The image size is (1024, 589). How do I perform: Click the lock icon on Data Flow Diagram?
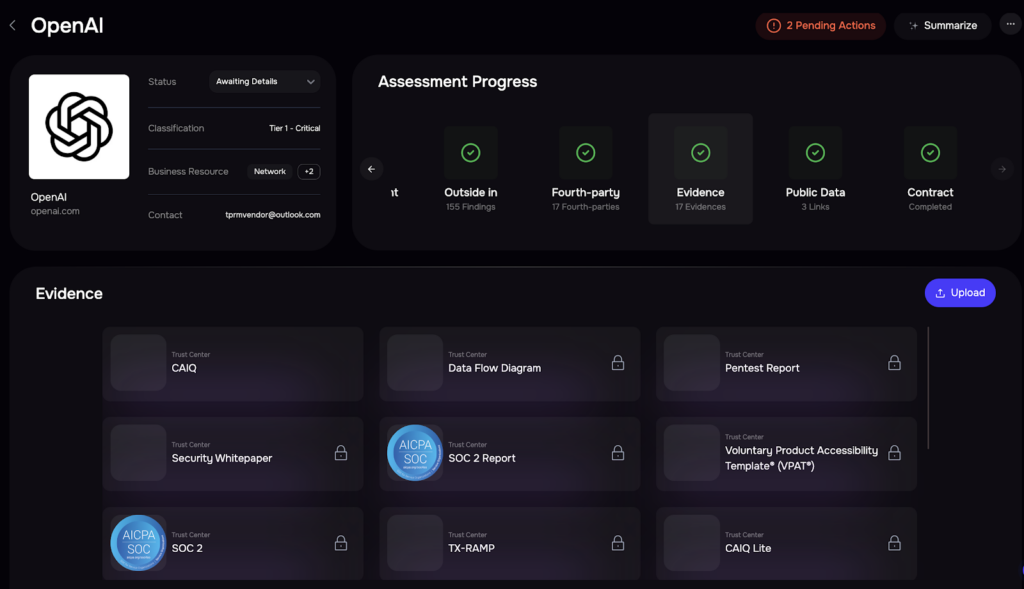(x=618, y=363)
